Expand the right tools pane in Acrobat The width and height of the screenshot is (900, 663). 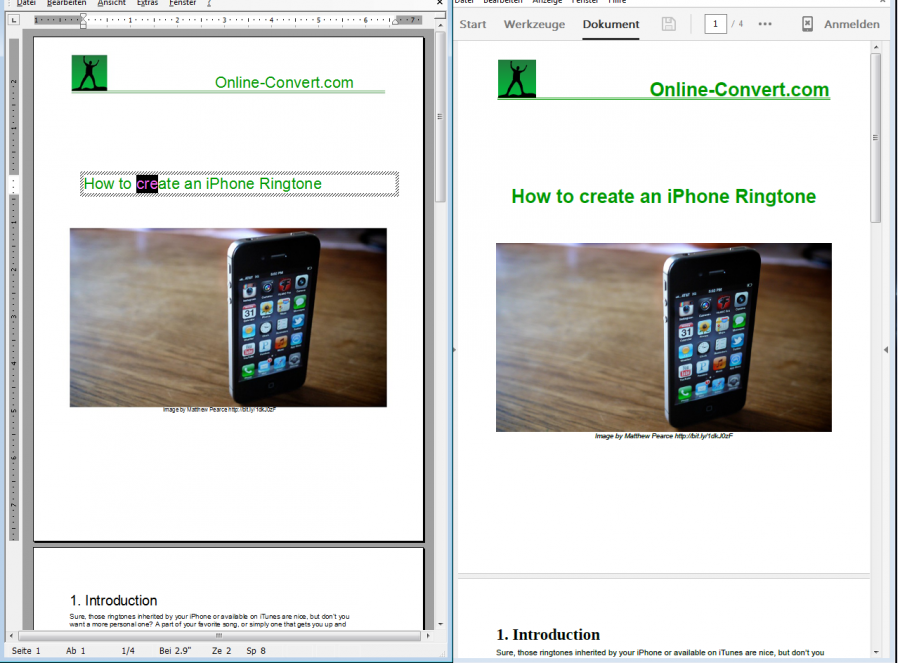(x=886, y=349)
